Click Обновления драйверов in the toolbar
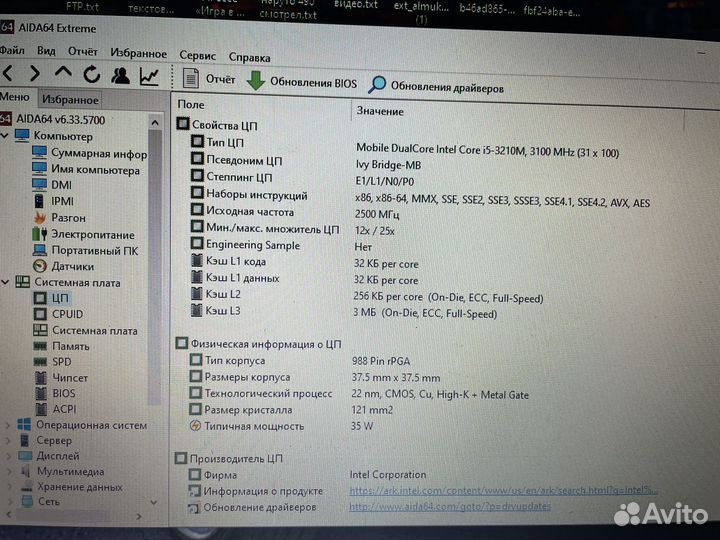The image size is (720, 540). point(436,87)
